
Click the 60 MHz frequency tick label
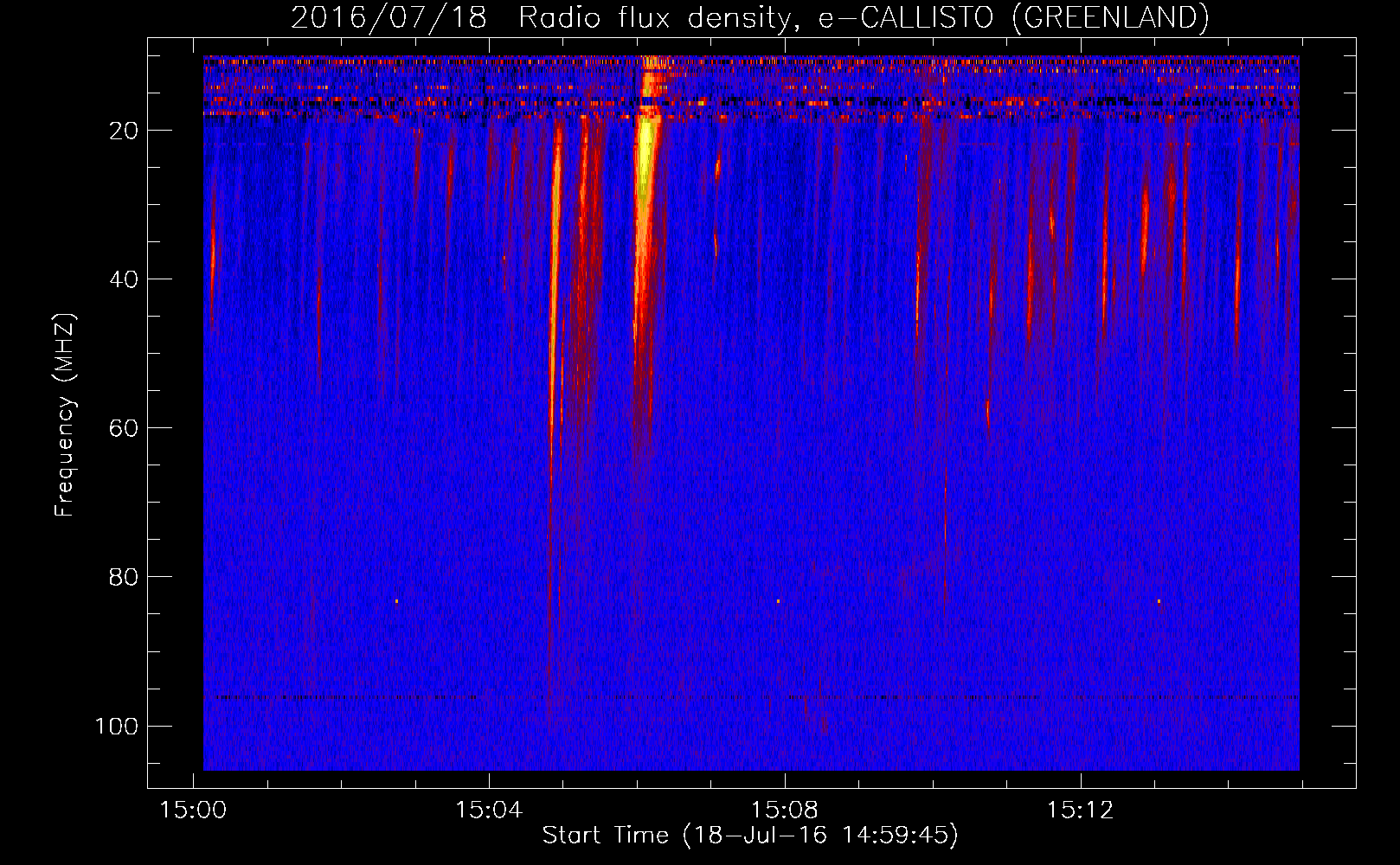point(124,428)
